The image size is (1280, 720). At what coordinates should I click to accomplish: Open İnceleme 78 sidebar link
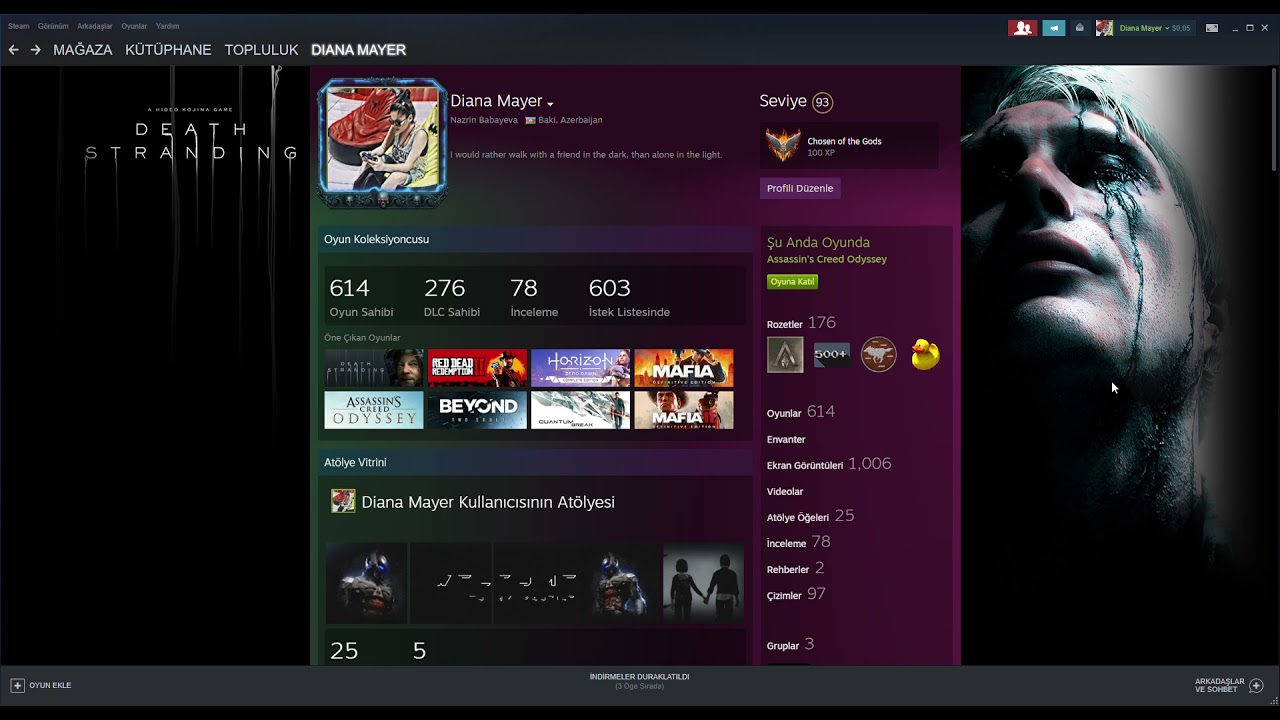[798, 542]
